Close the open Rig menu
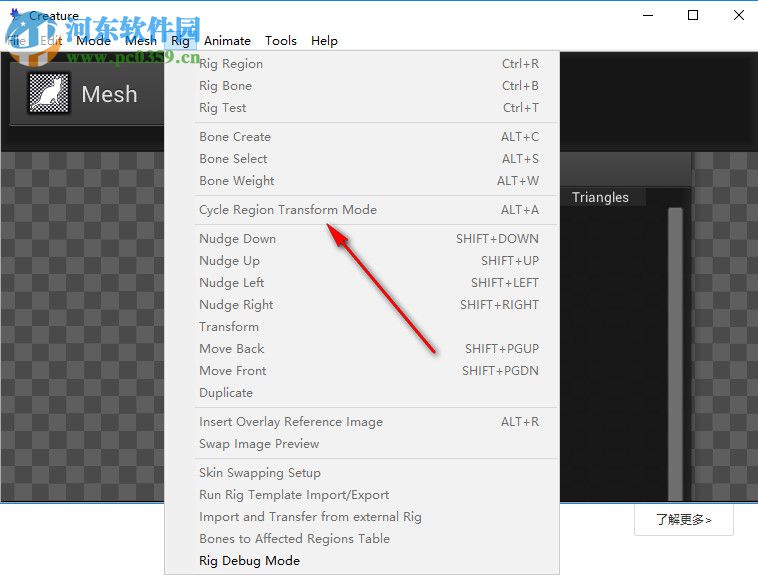This screenshot has height=579, width=758. point(180,41)
